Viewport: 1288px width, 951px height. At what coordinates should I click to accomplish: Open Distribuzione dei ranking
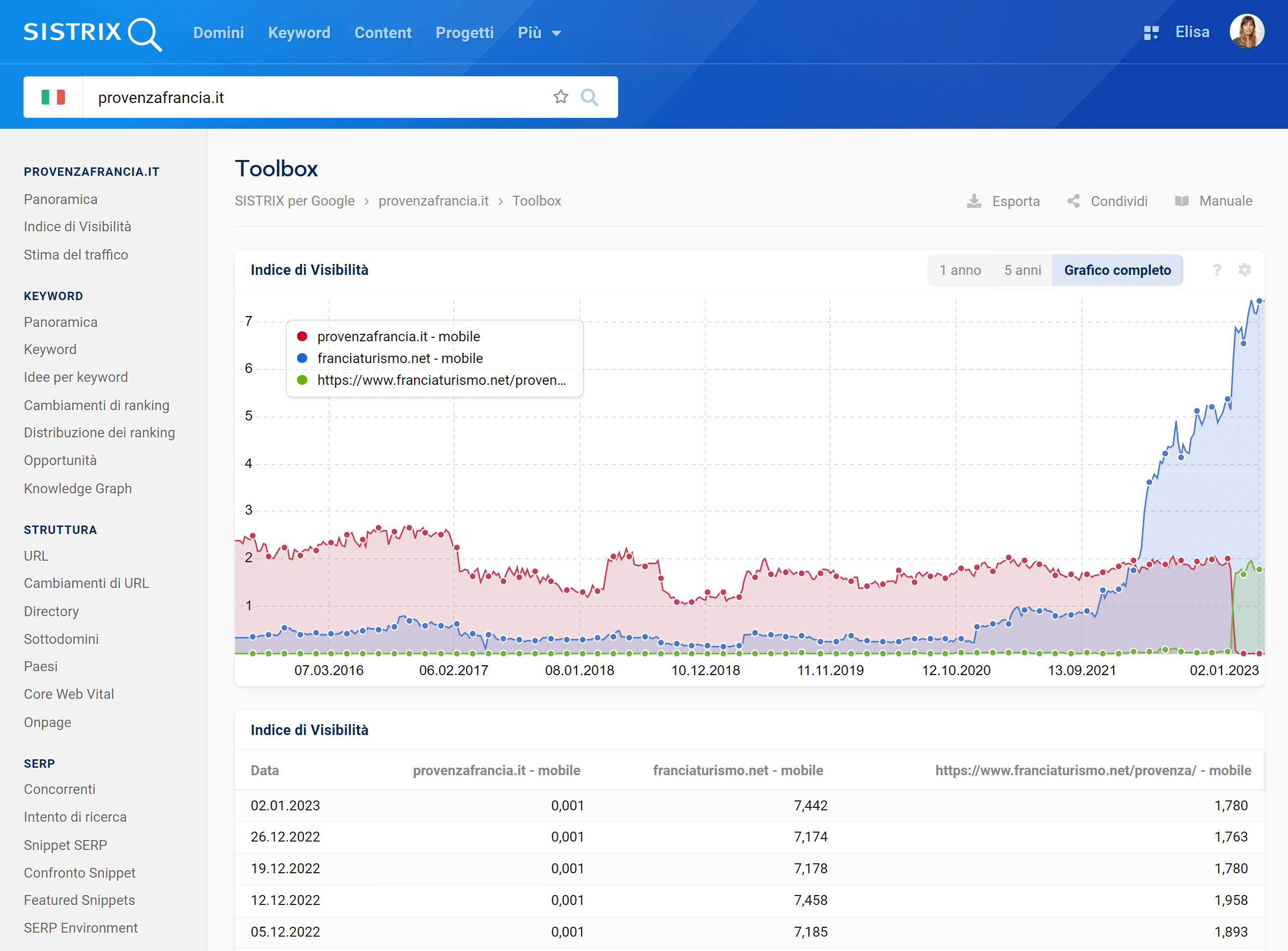[100, 433]
